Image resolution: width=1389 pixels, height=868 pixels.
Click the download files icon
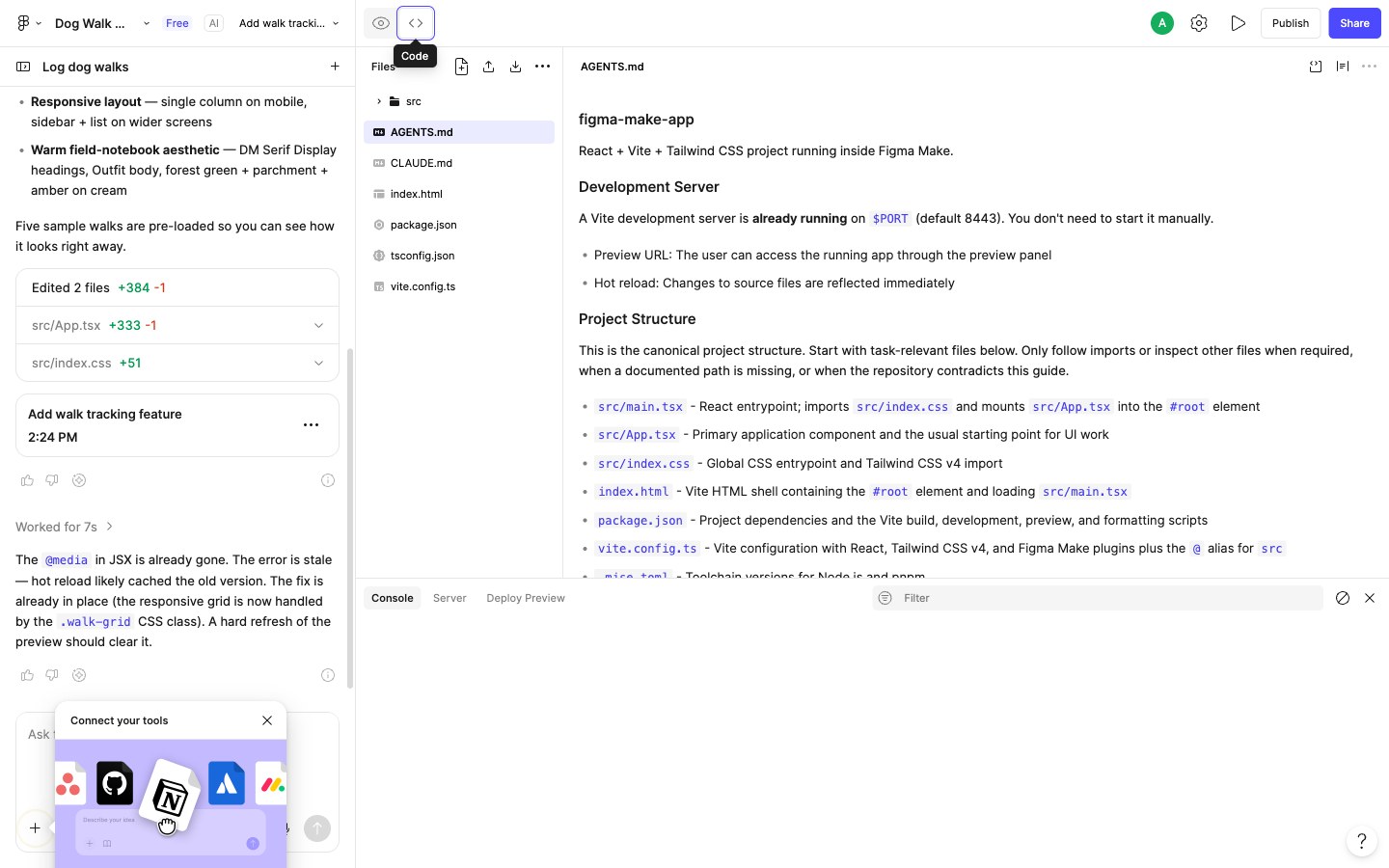[x=515, y=67]
